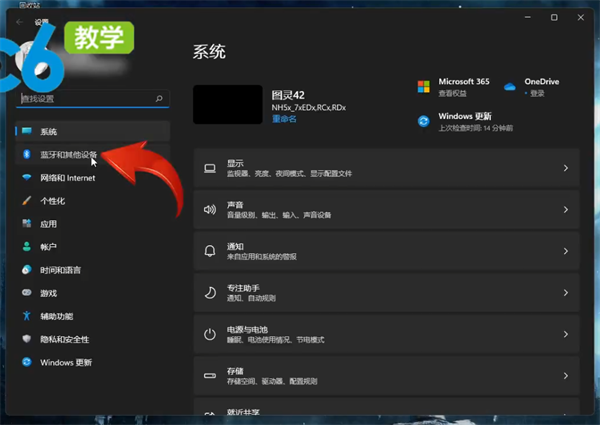Click the 查找设置 search field
600x425 pixels.
[x=93, y=99]
